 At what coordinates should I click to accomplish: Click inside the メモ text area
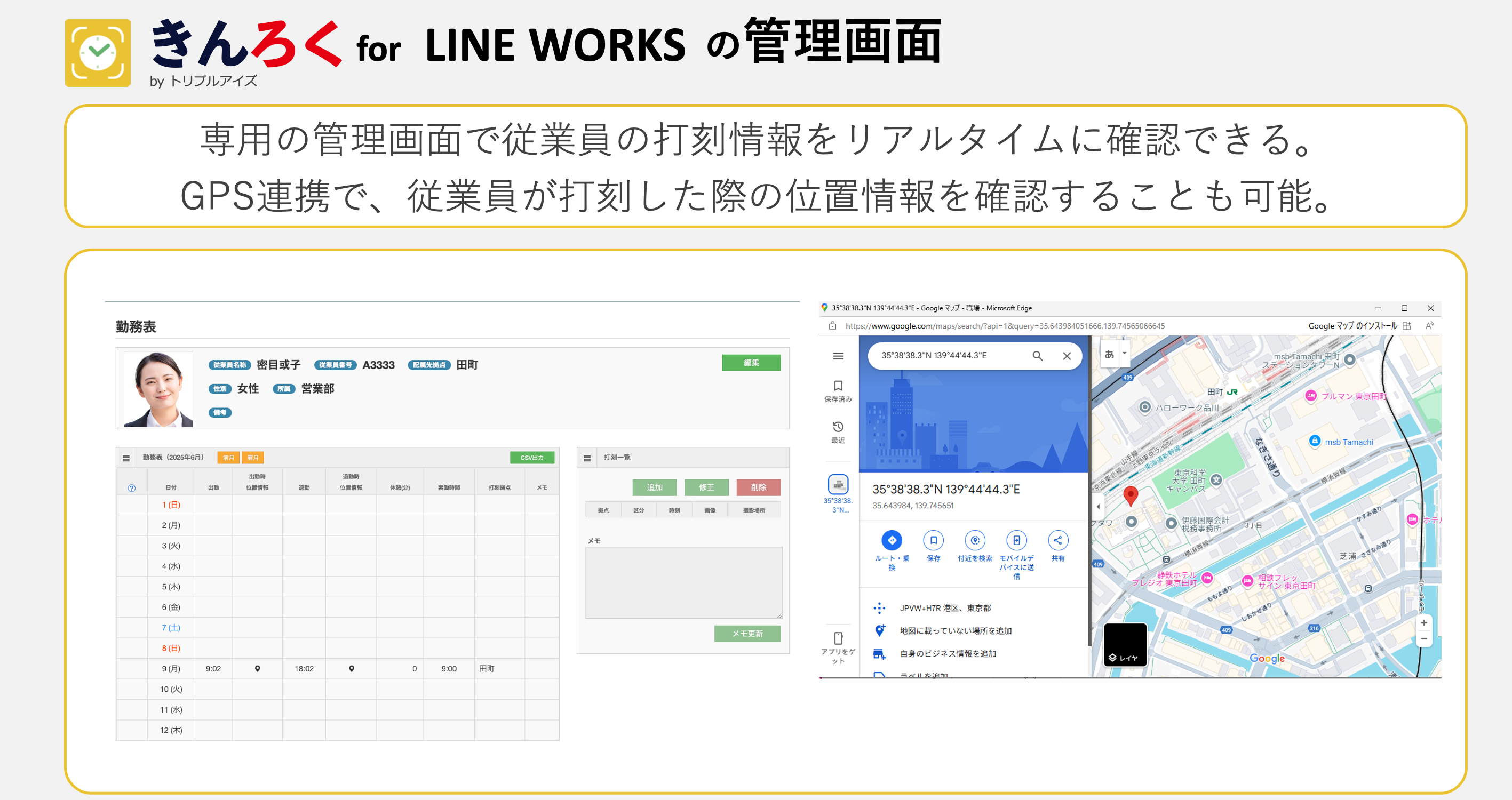click(x=683, y=582)
